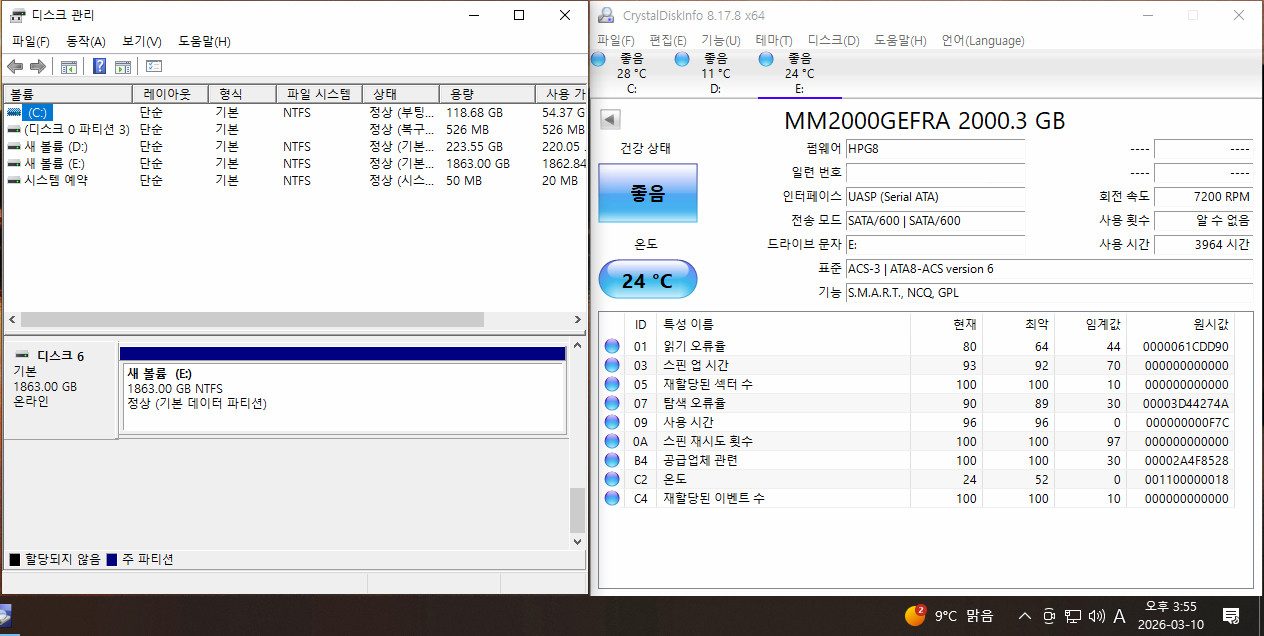
Task: Toggle the console tree icon in Disk Management toolbar
Action: tap(68, 66)
